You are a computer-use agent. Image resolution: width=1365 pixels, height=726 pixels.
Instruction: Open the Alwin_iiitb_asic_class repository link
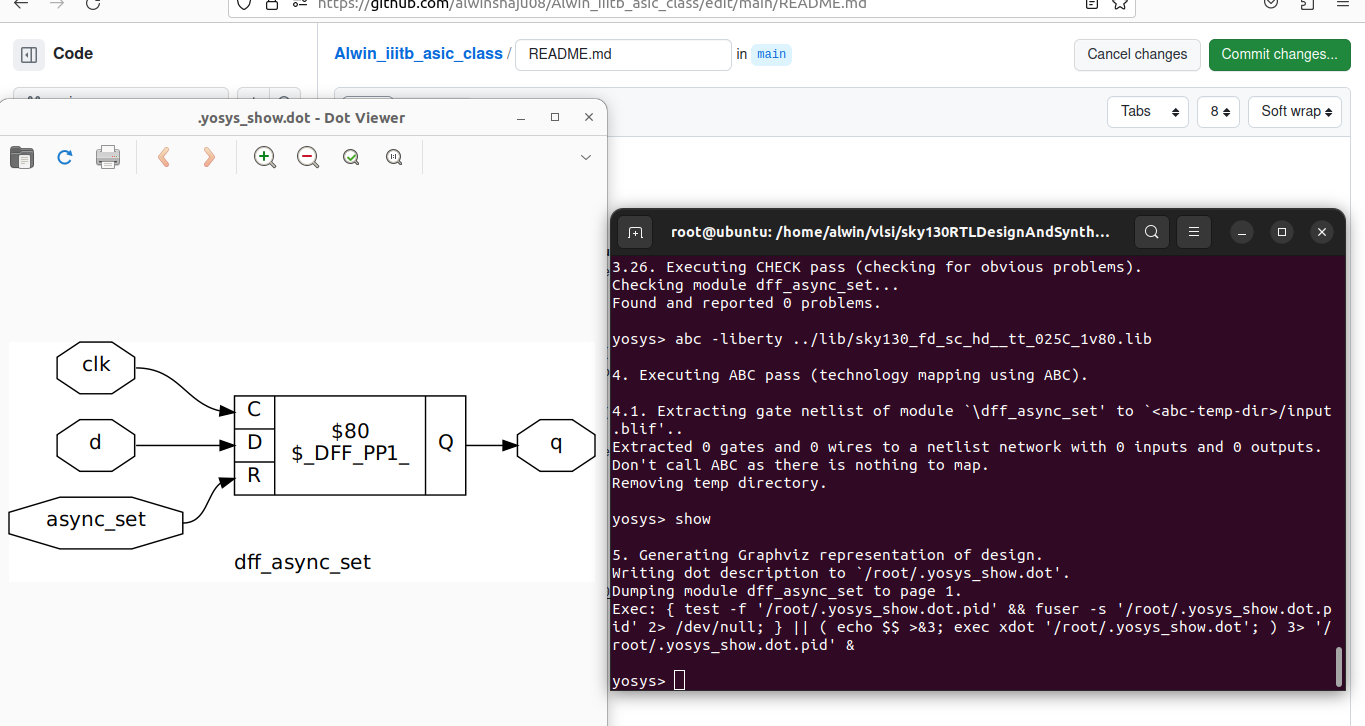[418, 53]
